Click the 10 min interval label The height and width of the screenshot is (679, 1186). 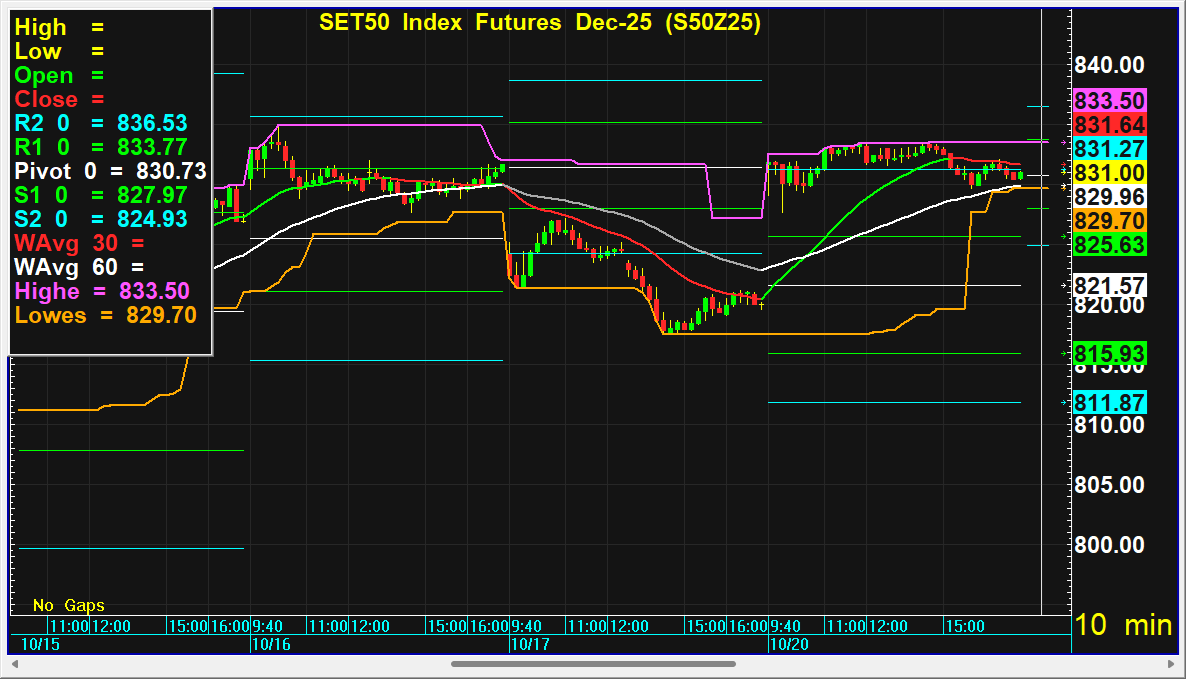tap(1123, 625)
